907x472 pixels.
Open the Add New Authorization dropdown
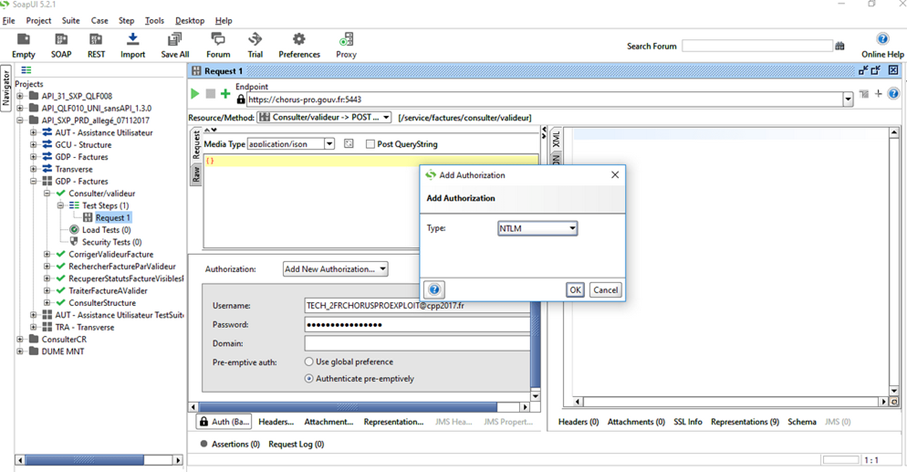335,269
